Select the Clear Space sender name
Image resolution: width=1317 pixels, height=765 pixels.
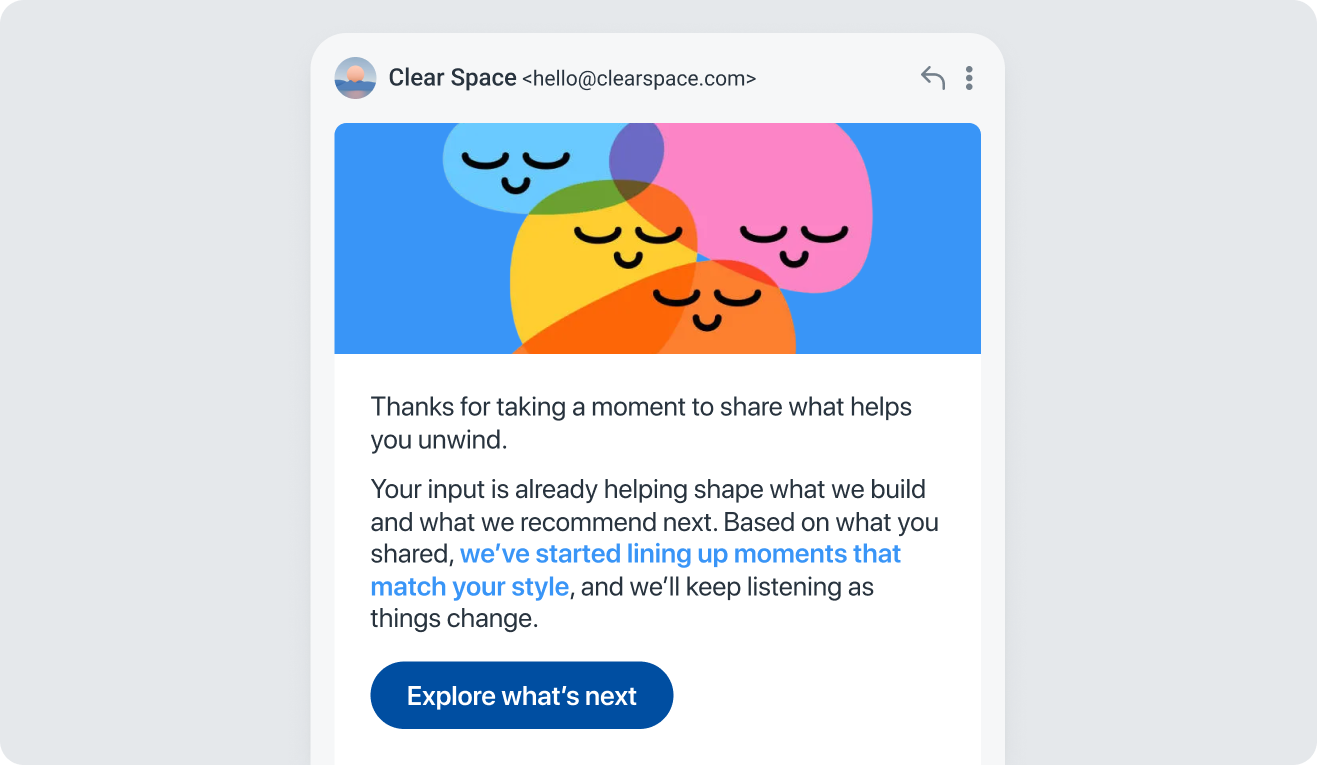point(452,78)
